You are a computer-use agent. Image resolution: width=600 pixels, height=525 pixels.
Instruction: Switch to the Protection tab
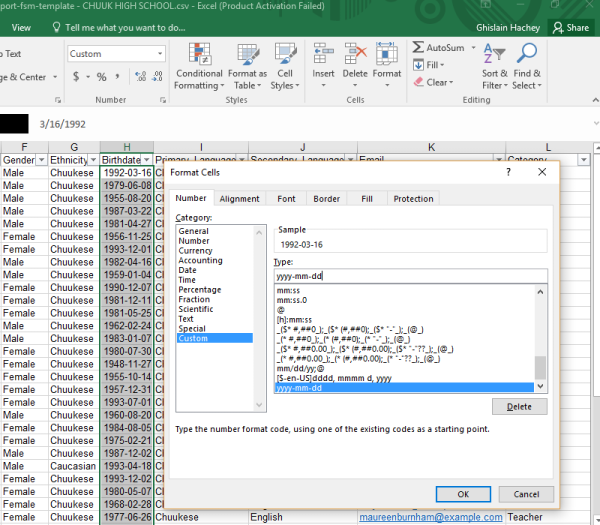pos(413,199)
